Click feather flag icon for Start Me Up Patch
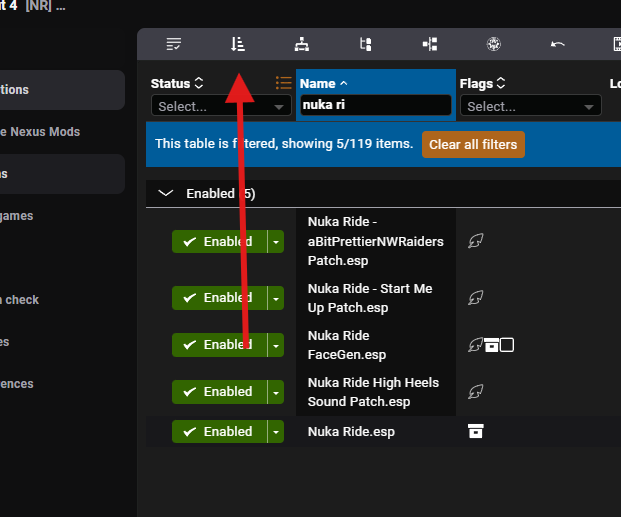 coord(475,298)
